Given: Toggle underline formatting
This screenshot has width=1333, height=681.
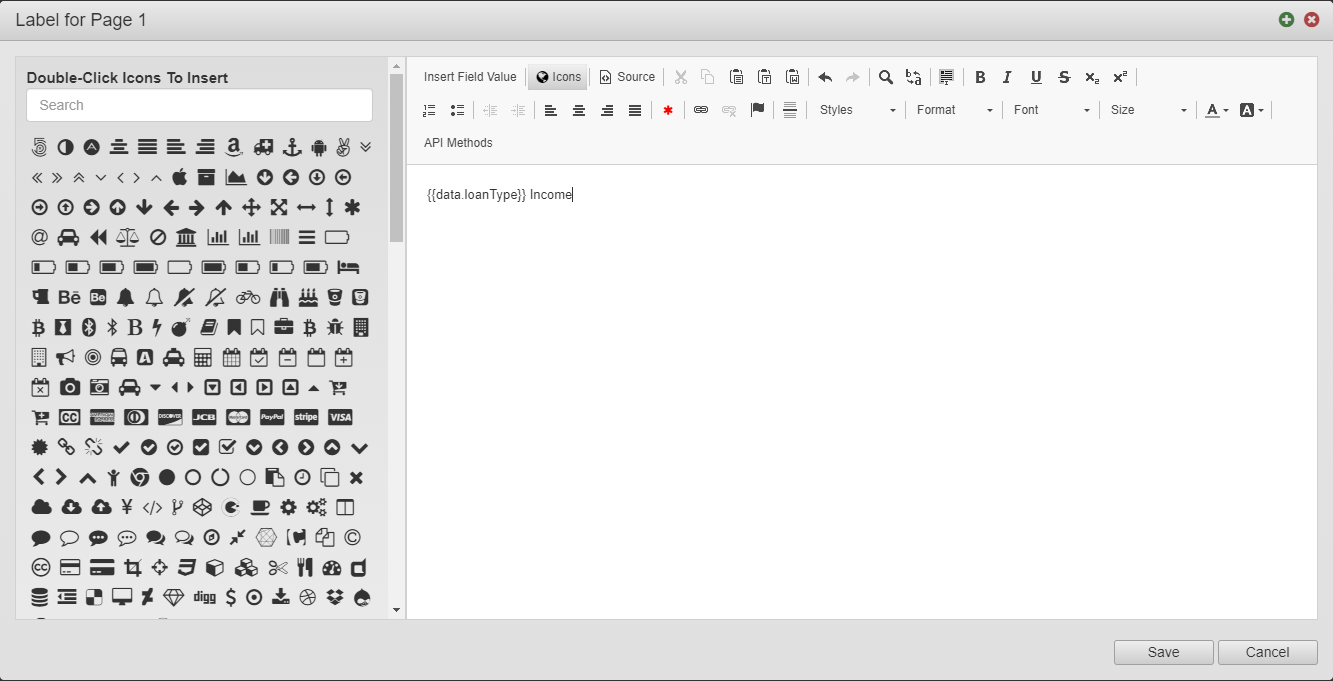Looking at the screenshot, I should (1036, 77).
